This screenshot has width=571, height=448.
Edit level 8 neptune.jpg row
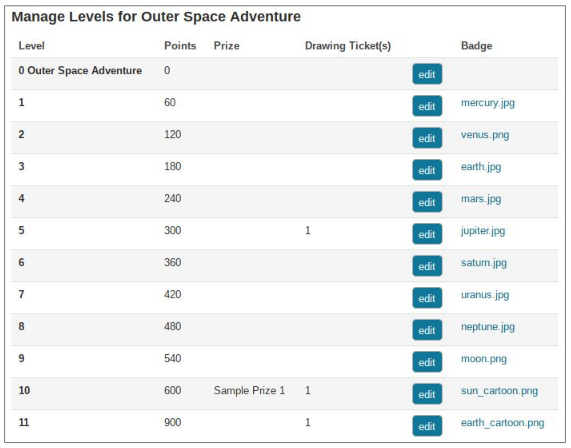coord(427,330)
